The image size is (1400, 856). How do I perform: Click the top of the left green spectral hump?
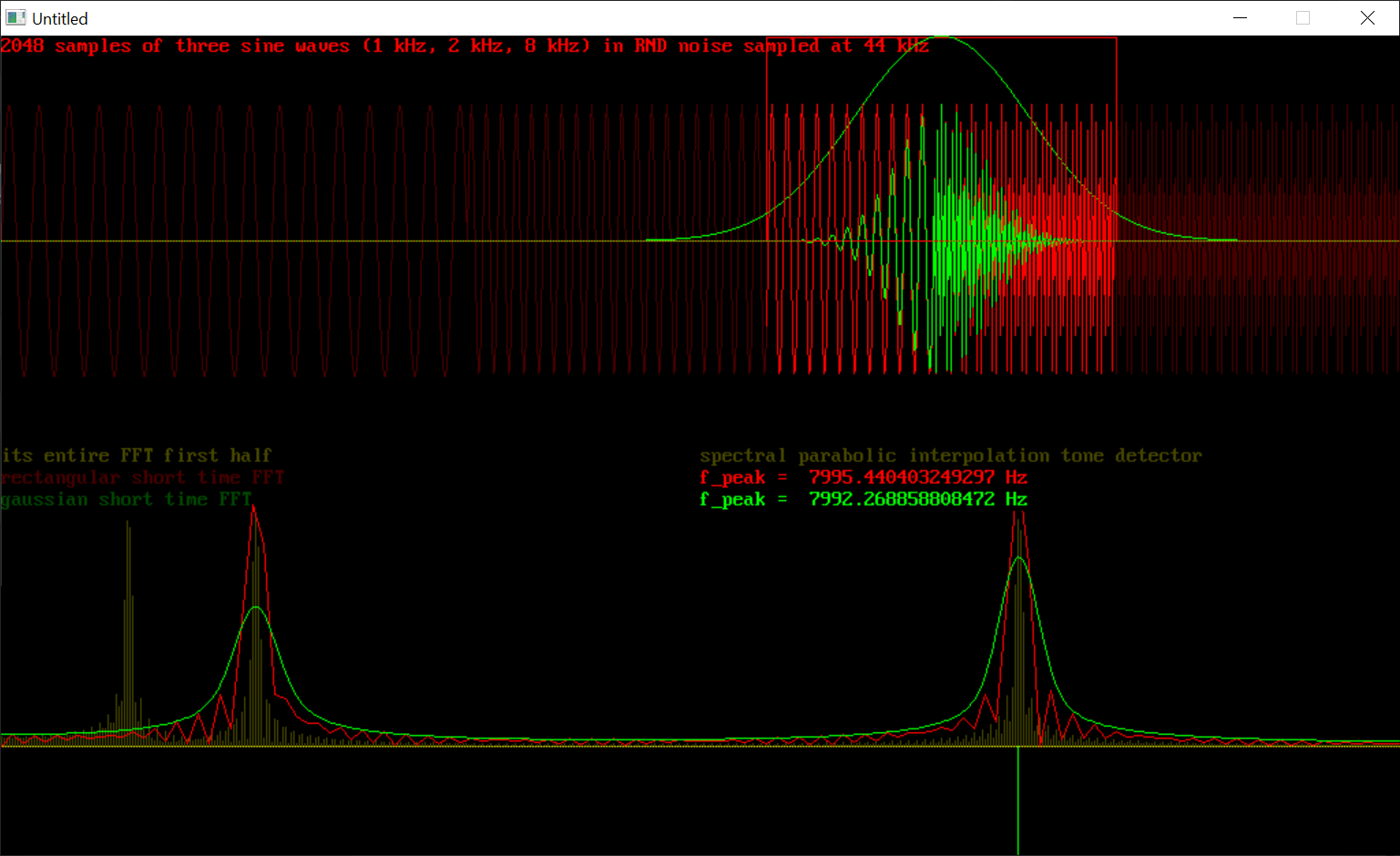[x=256, y=607]
